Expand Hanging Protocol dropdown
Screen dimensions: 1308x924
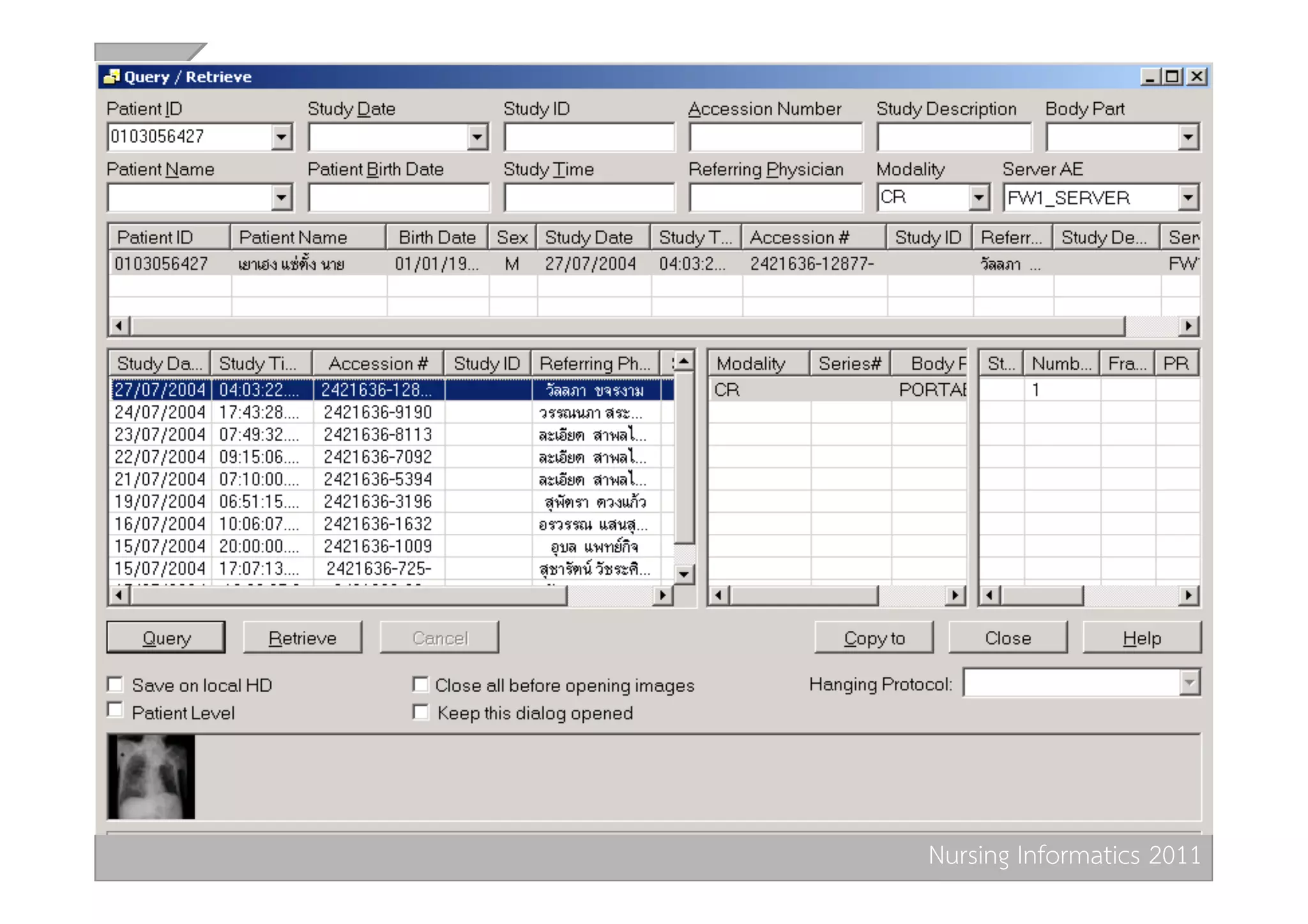coord(1189,683)
